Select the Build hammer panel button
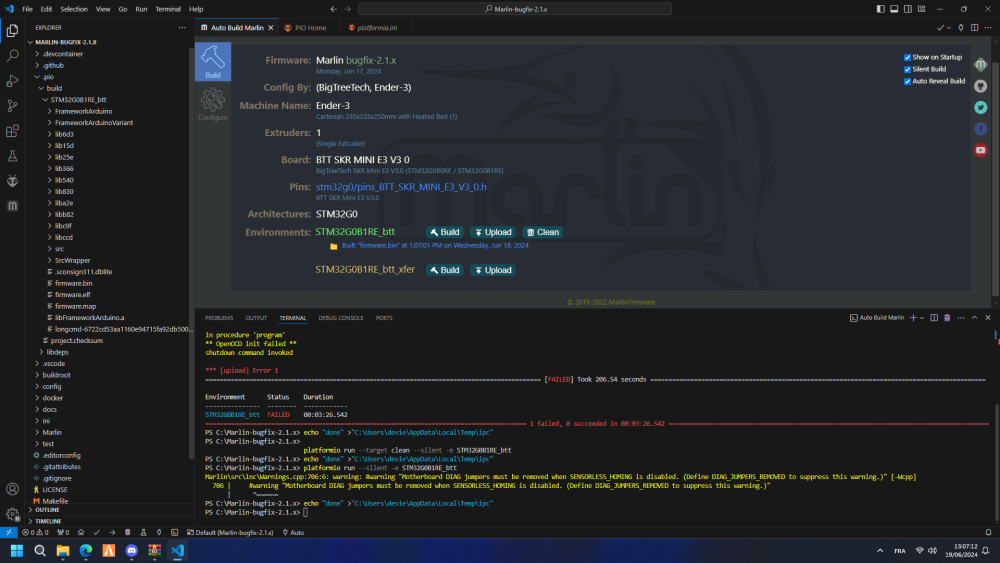 (x=213, y=62)
